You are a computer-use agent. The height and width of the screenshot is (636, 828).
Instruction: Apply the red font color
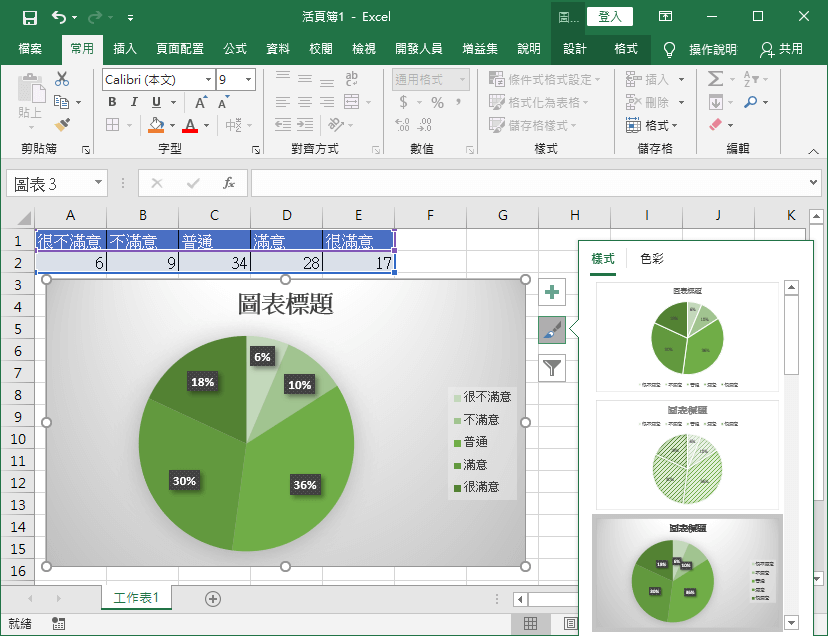(x=190, y=125)
